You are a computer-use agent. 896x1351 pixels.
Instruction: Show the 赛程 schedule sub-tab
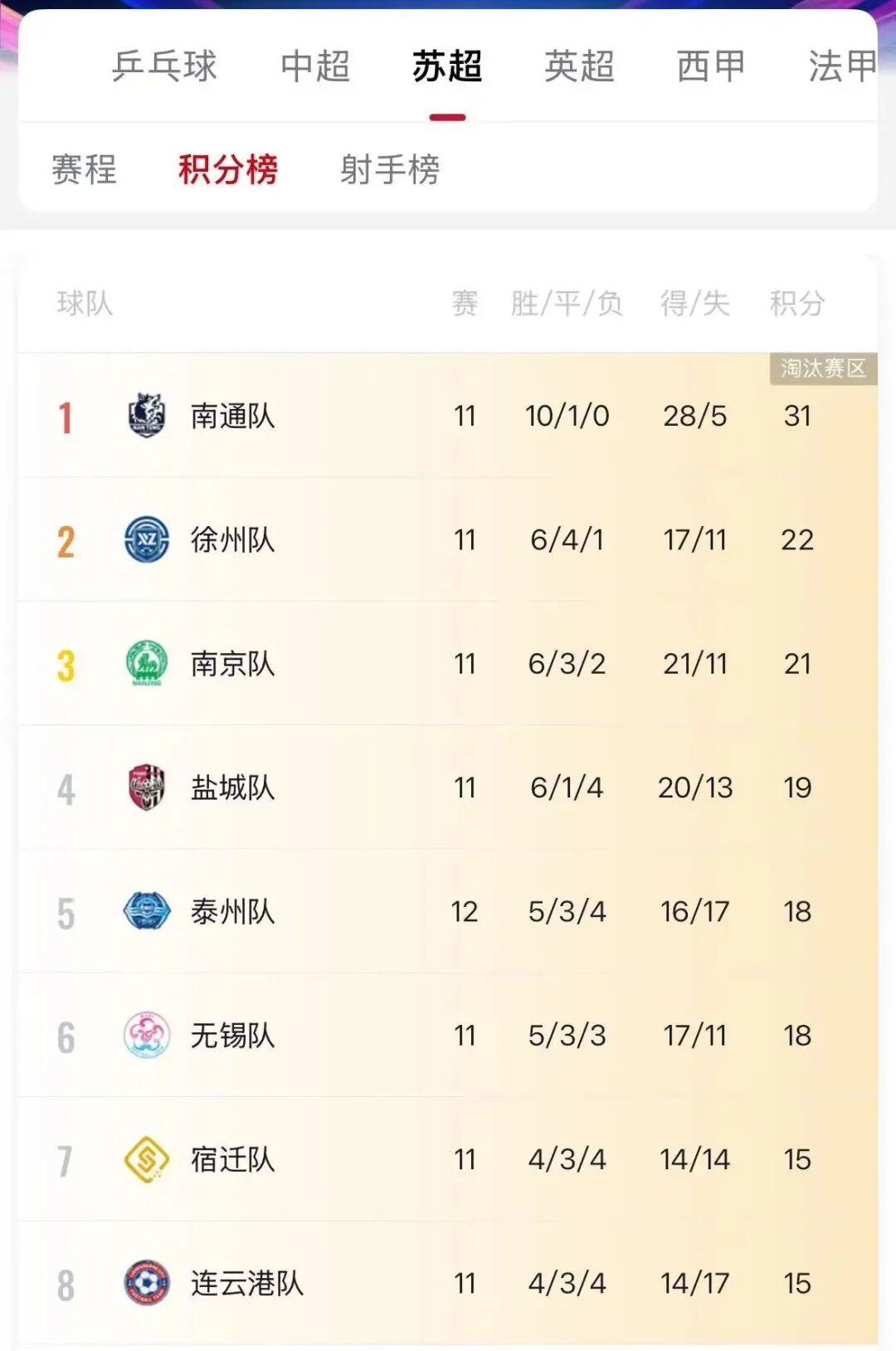[84, 169]
